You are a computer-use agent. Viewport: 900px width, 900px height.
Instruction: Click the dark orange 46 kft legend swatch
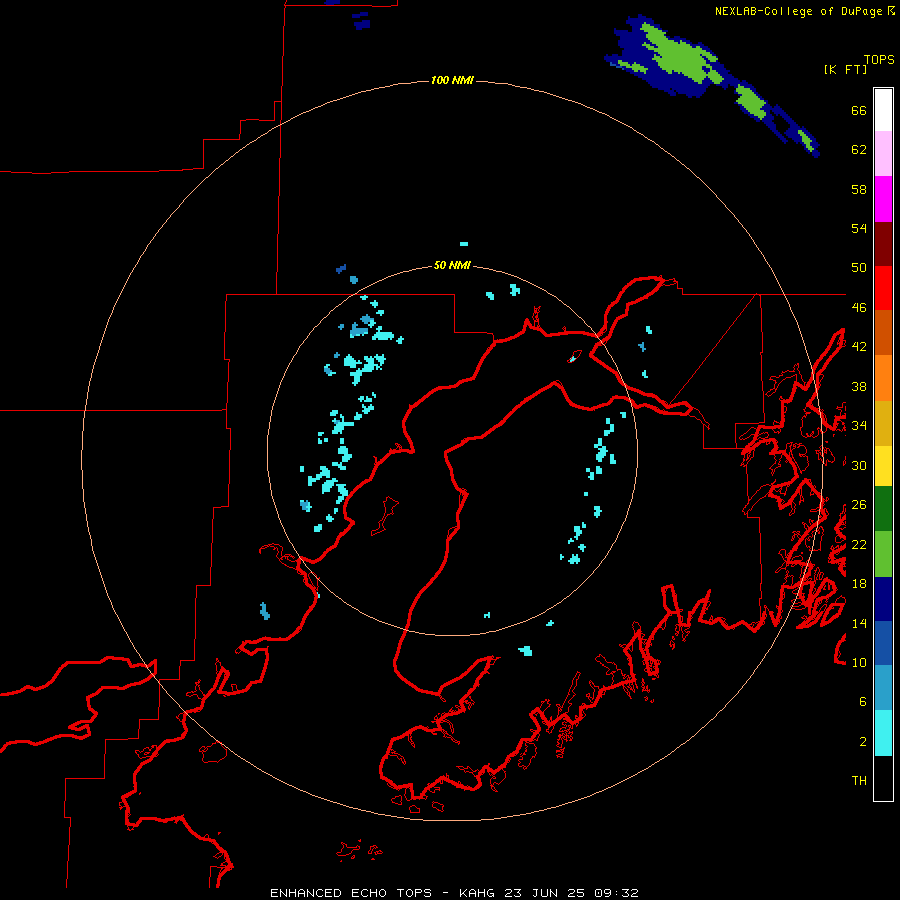point(883,333)
